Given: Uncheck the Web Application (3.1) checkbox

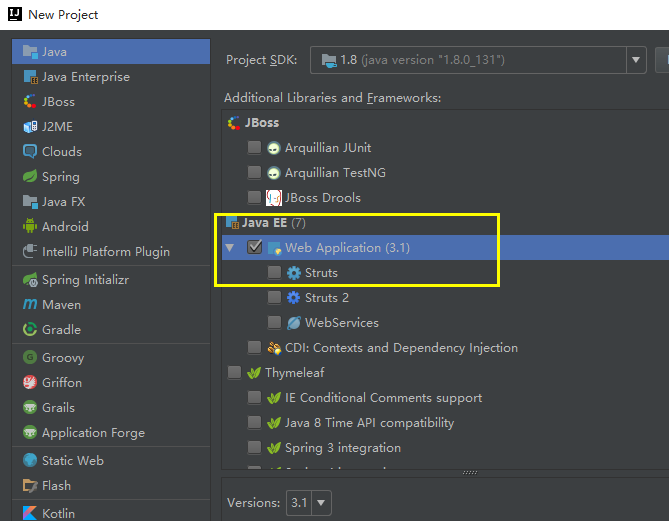Looking at the screenshot, I should (x=255, y=247).
